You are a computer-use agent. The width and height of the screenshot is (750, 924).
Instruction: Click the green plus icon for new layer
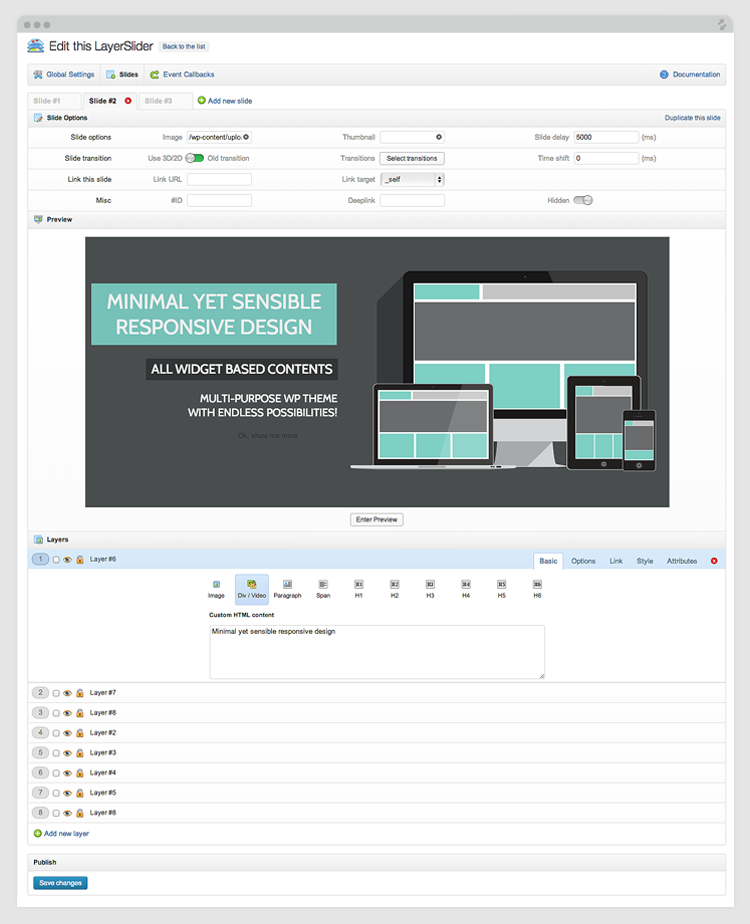38,833
